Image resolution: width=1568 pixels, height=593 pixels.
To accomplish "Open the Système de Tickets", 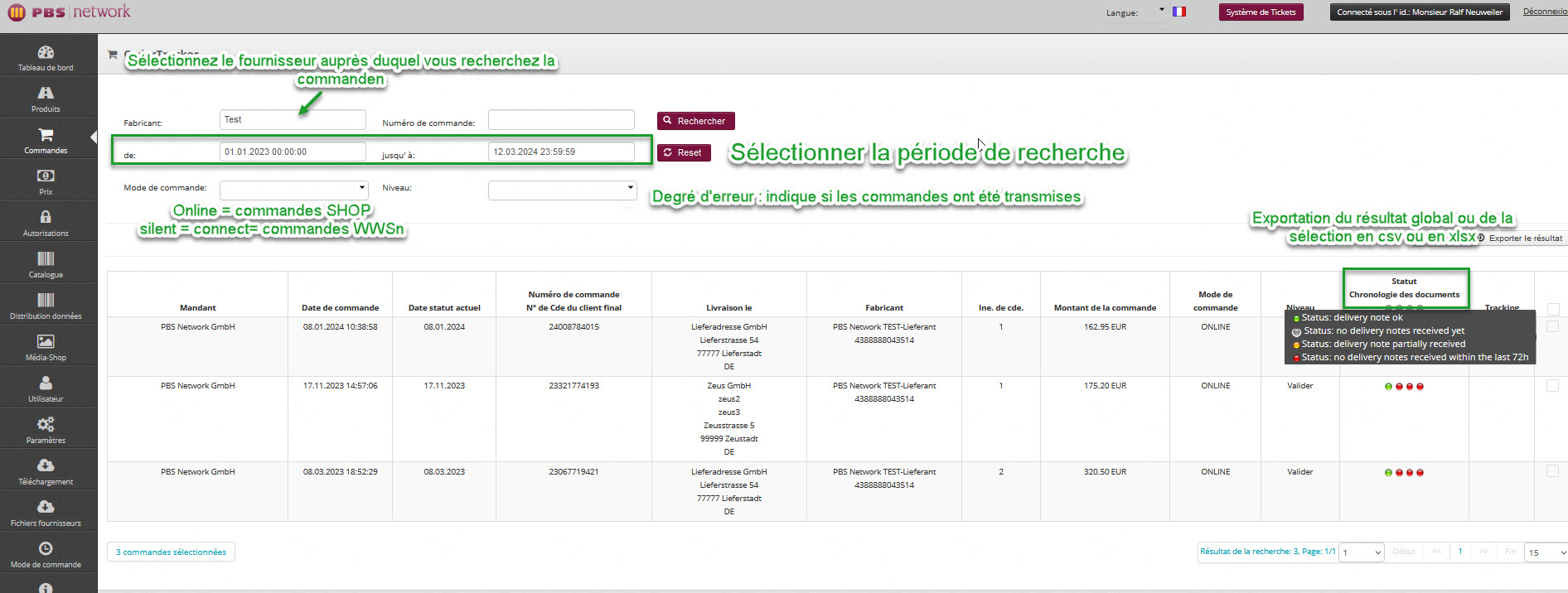I will coord(1261,12).
